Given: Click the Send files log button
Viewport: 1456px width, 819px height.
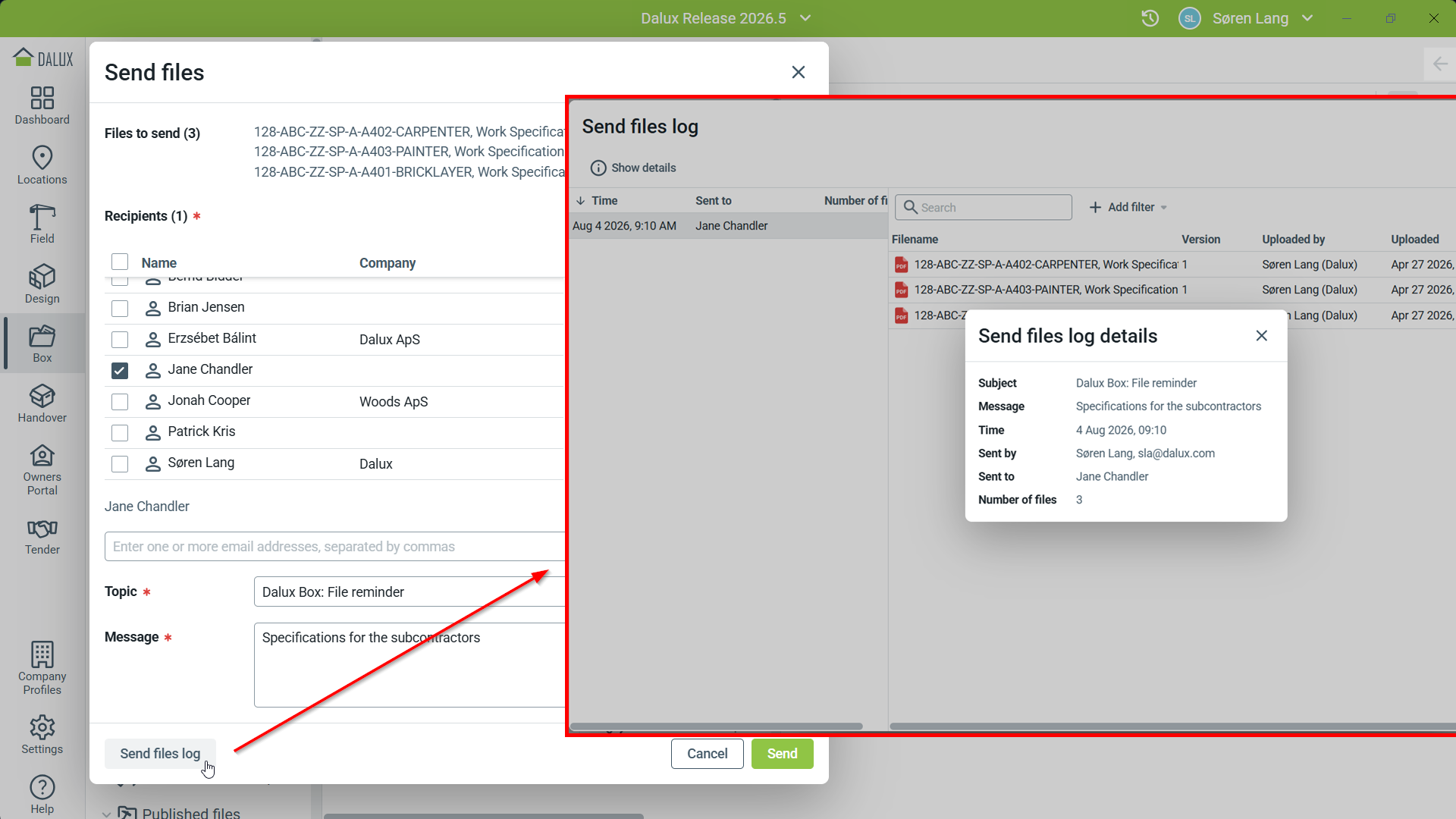Looking at the screenshot, I should 160,754.
